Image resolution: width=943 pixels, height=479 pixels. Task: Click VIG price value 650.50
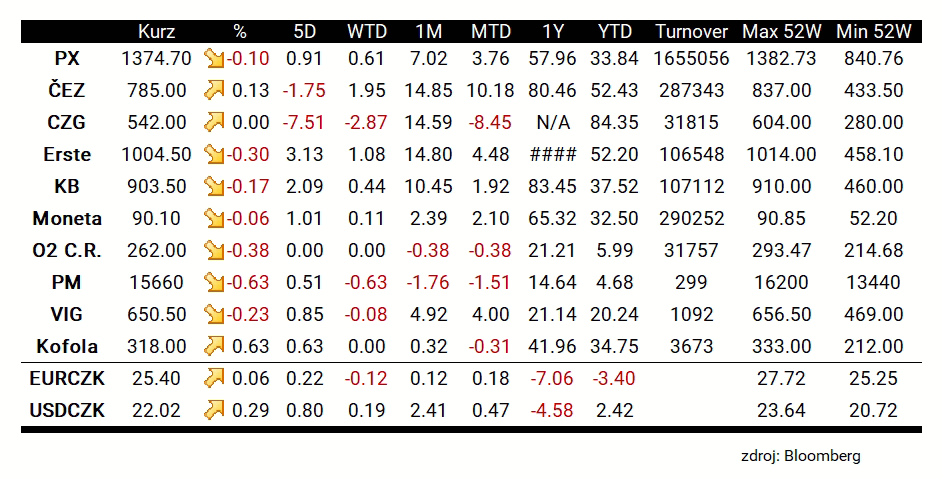click(x=156, y=314)
